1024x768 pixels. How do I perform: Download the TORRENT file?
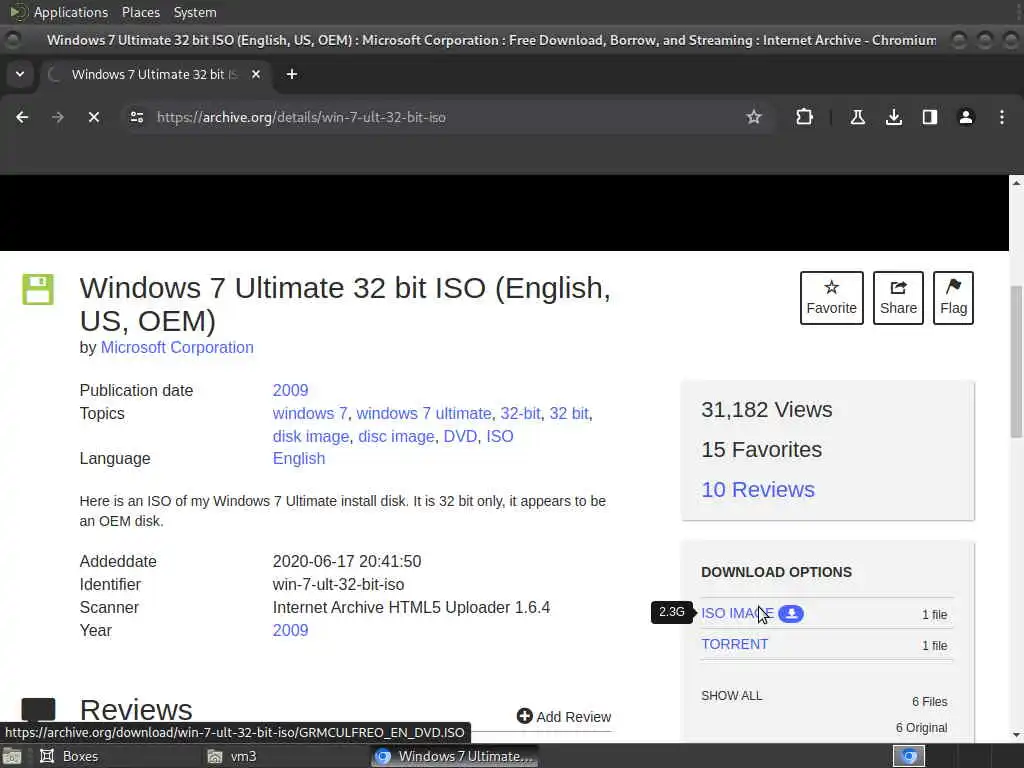(x=735, y=644)
